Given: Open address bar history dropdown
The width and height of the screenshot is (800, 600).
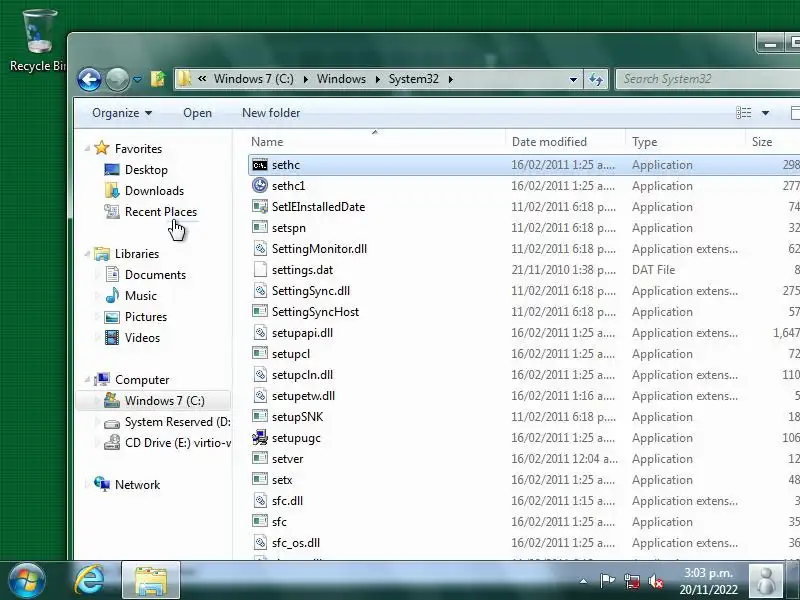Looking at the screenshot, I should [x=573, y=80].
